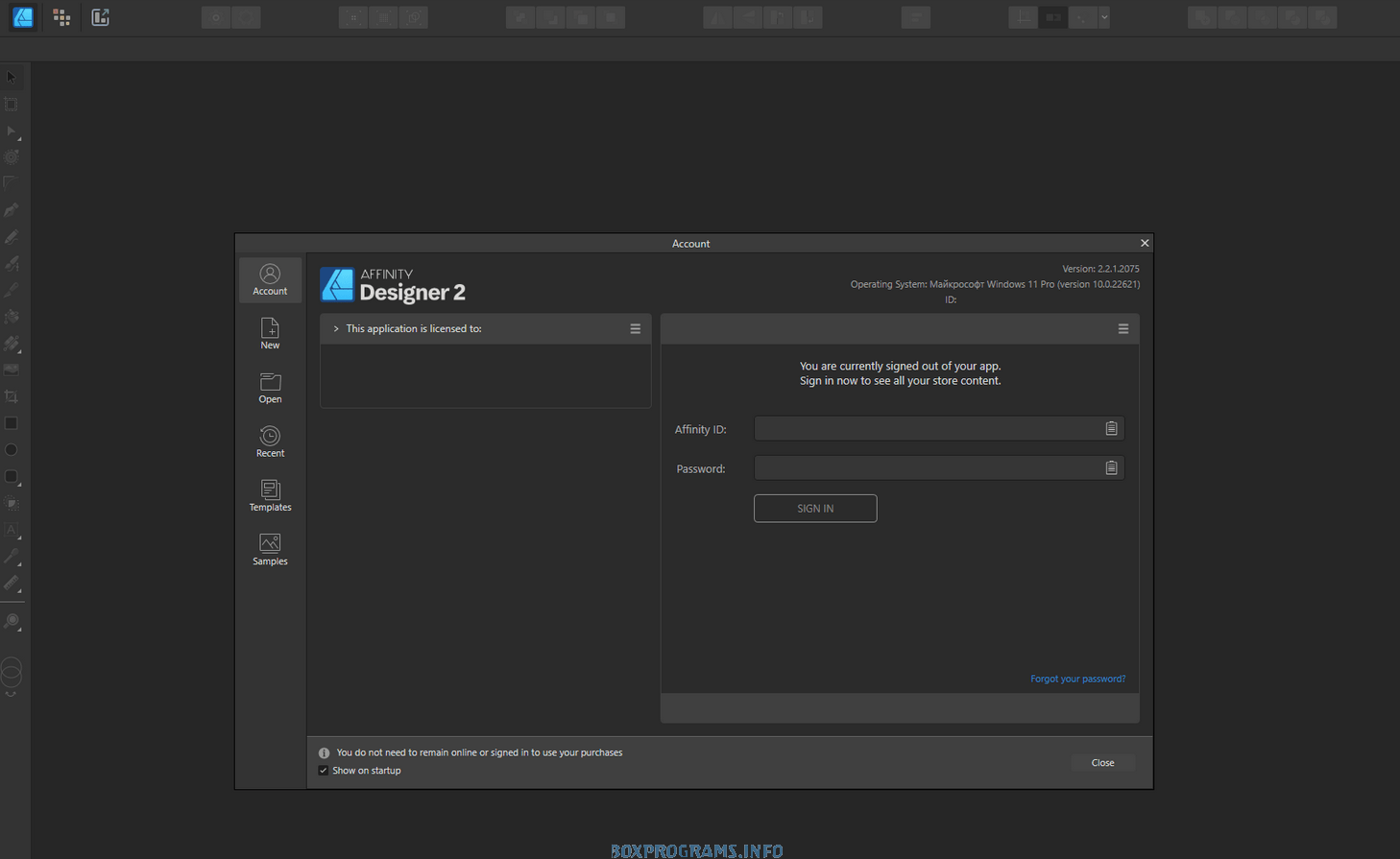Select the Account tab in sidebar
Viewport: 1400px width, 859px height.
pyautogui.click(x=270, y=280)
